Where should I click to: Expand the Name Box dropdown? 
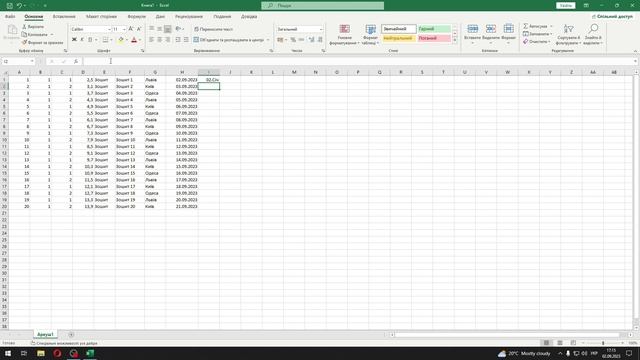32,61
